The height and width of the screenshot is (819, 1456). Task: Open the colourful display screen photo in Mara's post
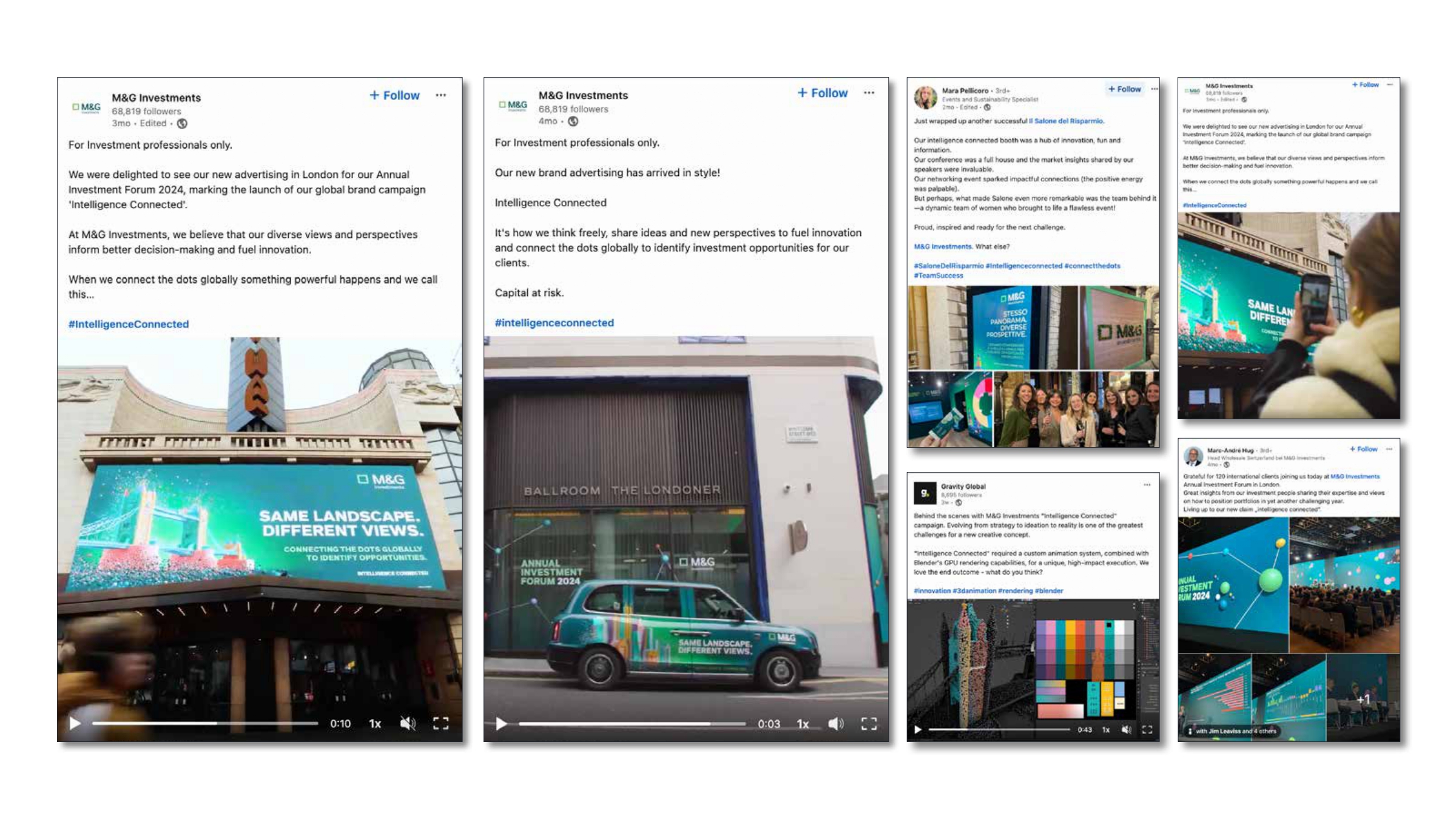click(950, 409)
